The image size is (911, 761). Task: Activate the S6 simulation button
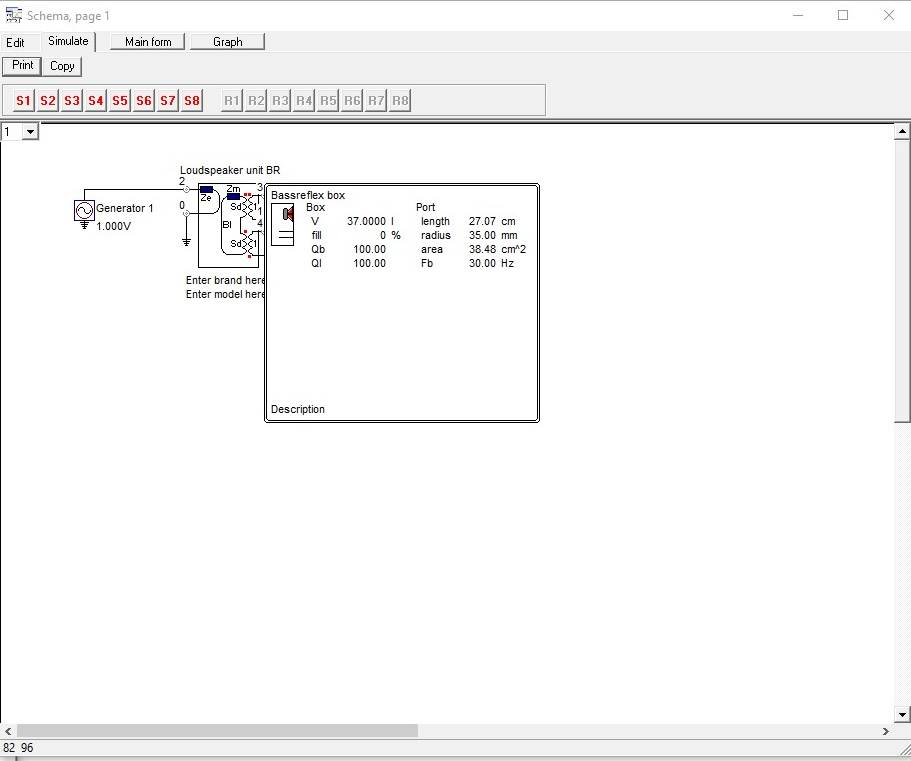click(x=144, y=101)
